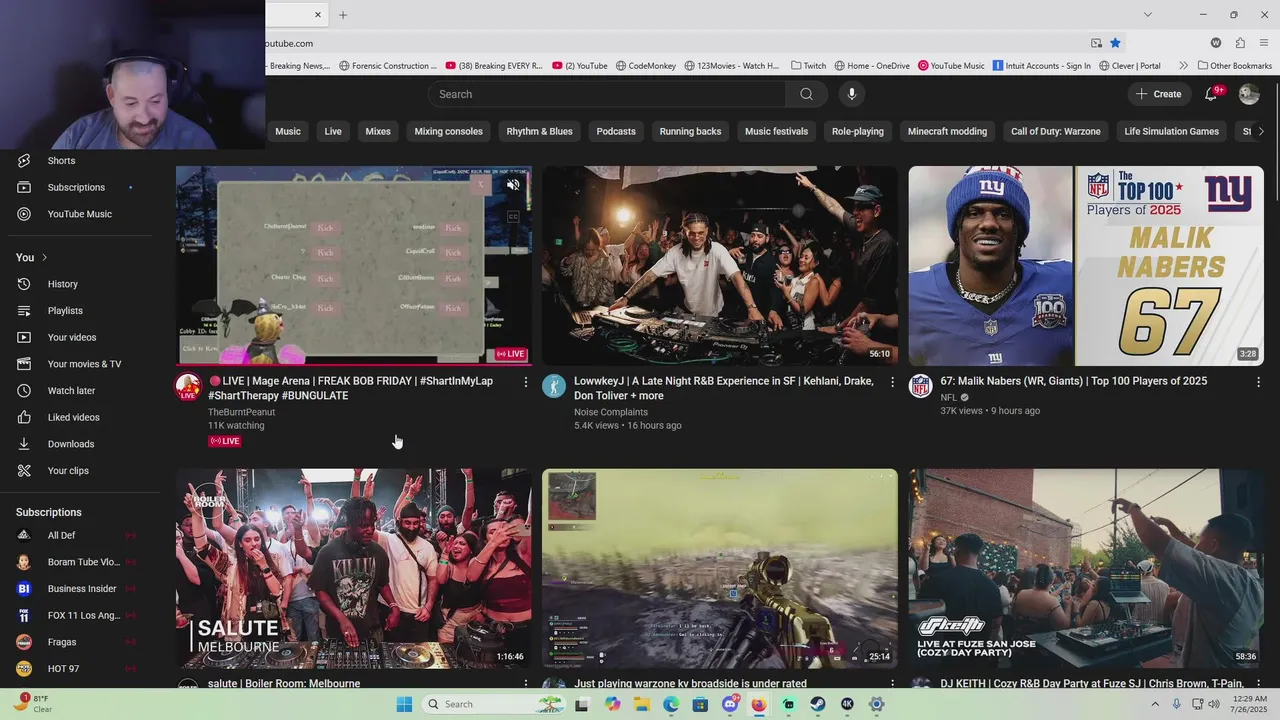Open YouTube Music from the sidebar
The width and height of the screenshot is (1280, 720).
(x=79, y=214)
